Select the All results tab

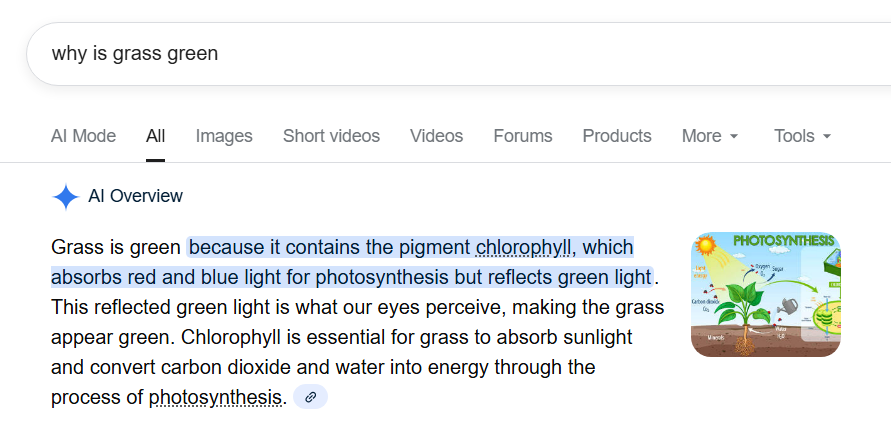pyautogui.click(x=155, y=136)
